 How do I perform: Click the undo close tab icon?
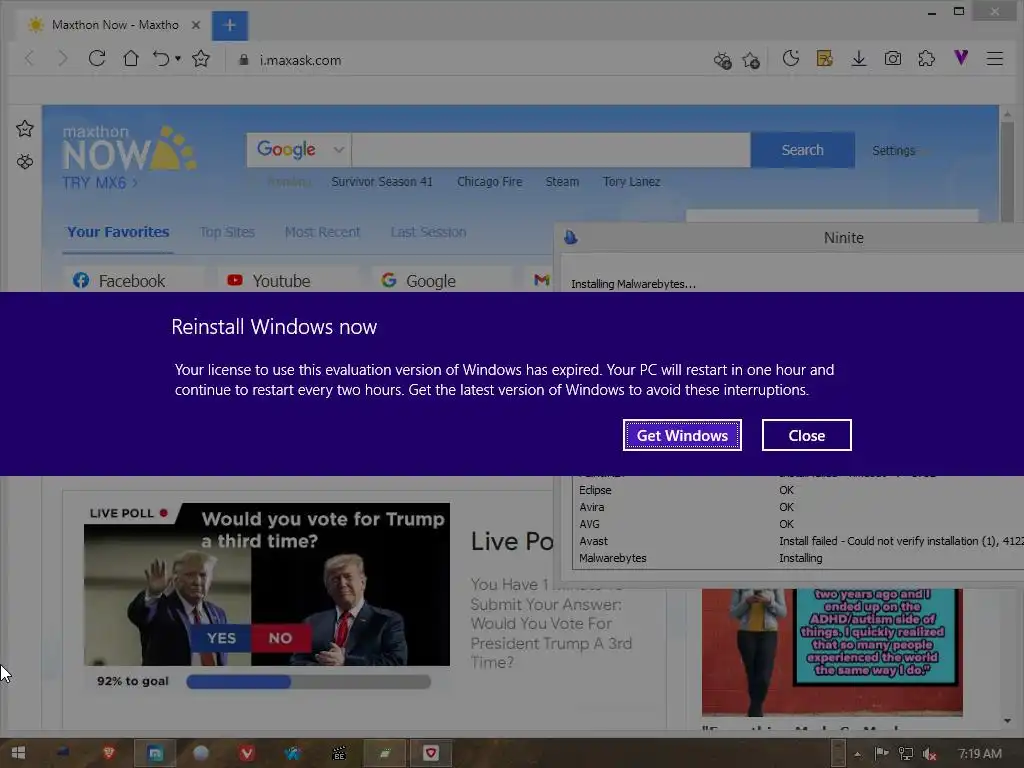tap(161, 59)
